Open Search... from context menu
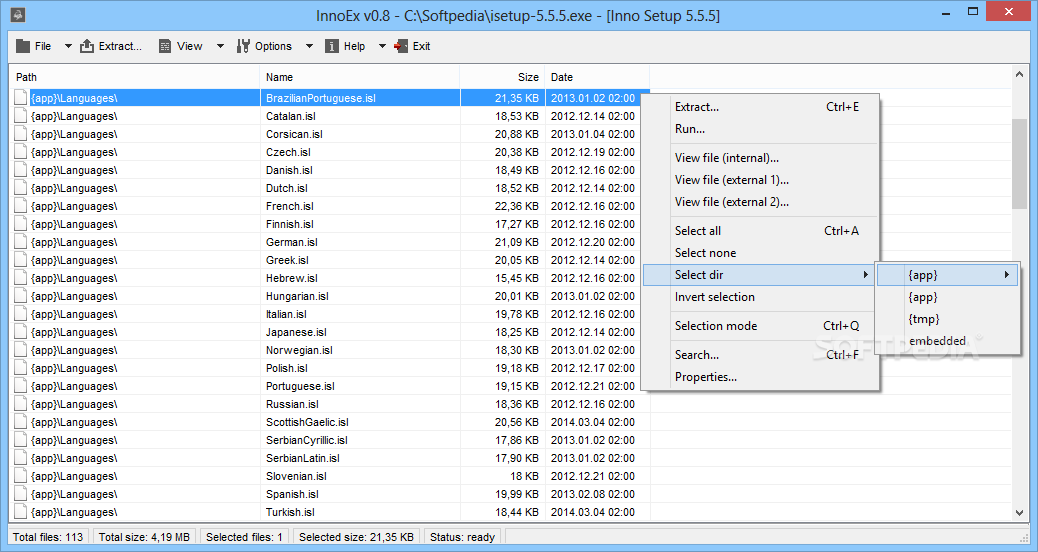 761,355
